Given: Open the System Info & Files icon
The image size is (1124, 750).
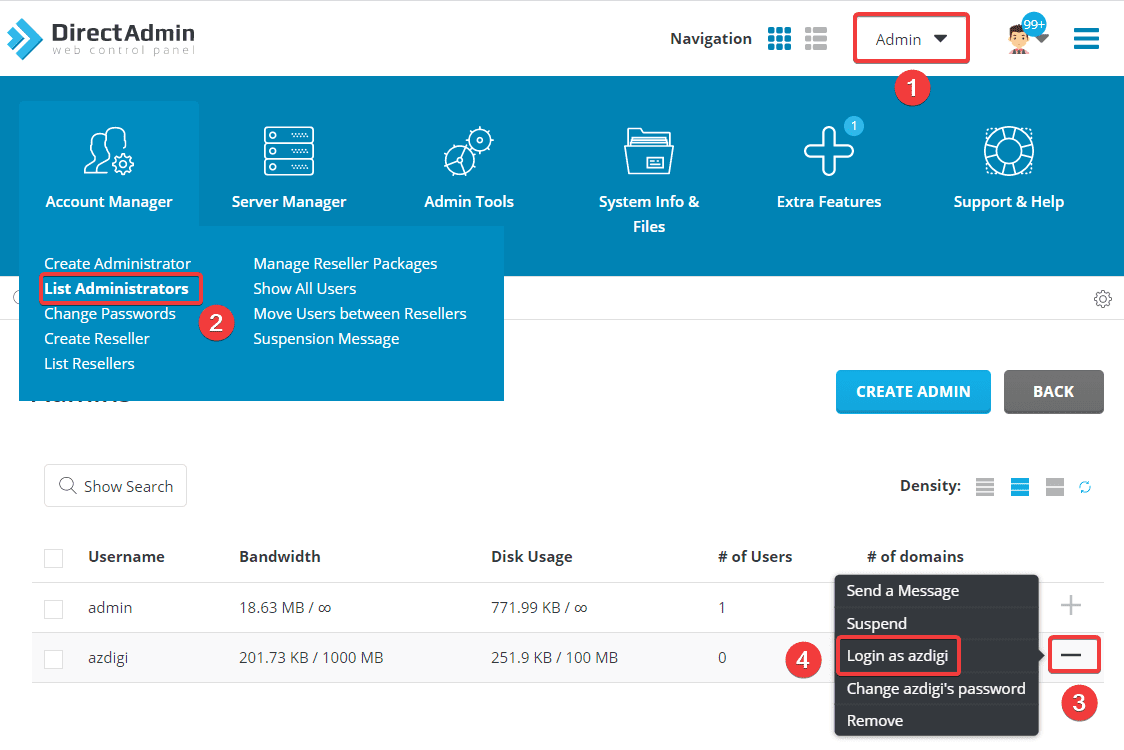Looking at the screenshot, I should [x=648, y=150].
